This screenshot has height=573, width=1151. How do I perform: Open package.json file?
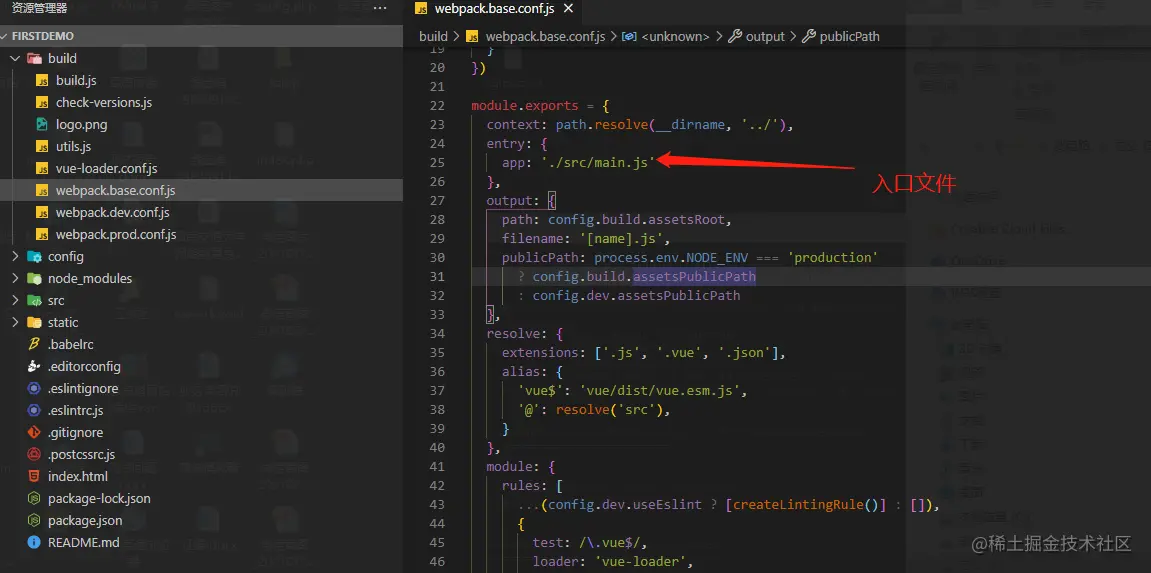coord(85,520)
